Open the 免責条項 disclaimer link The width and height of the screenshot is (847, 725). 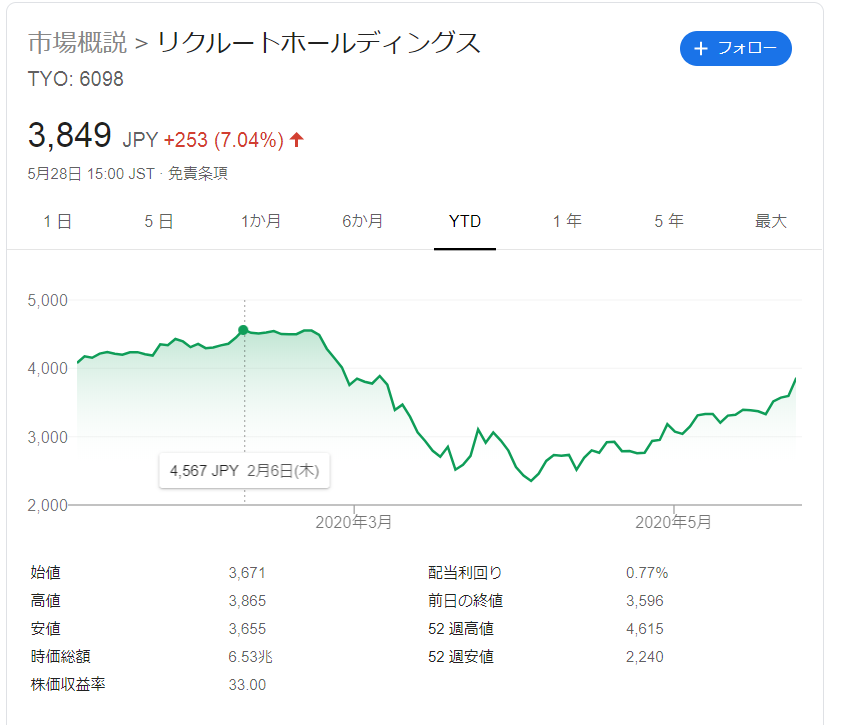[198, 173]
